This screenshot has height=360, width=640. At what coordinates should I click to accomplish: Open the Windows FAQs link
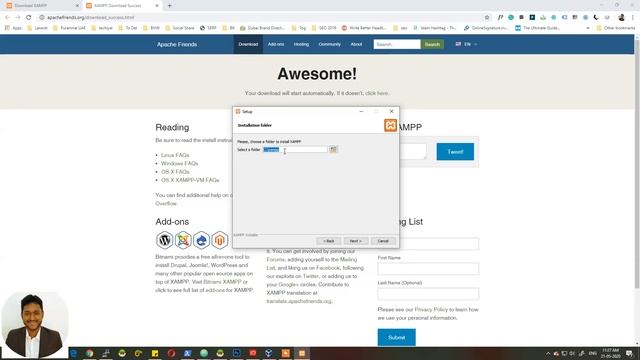[x=180, y=163]
